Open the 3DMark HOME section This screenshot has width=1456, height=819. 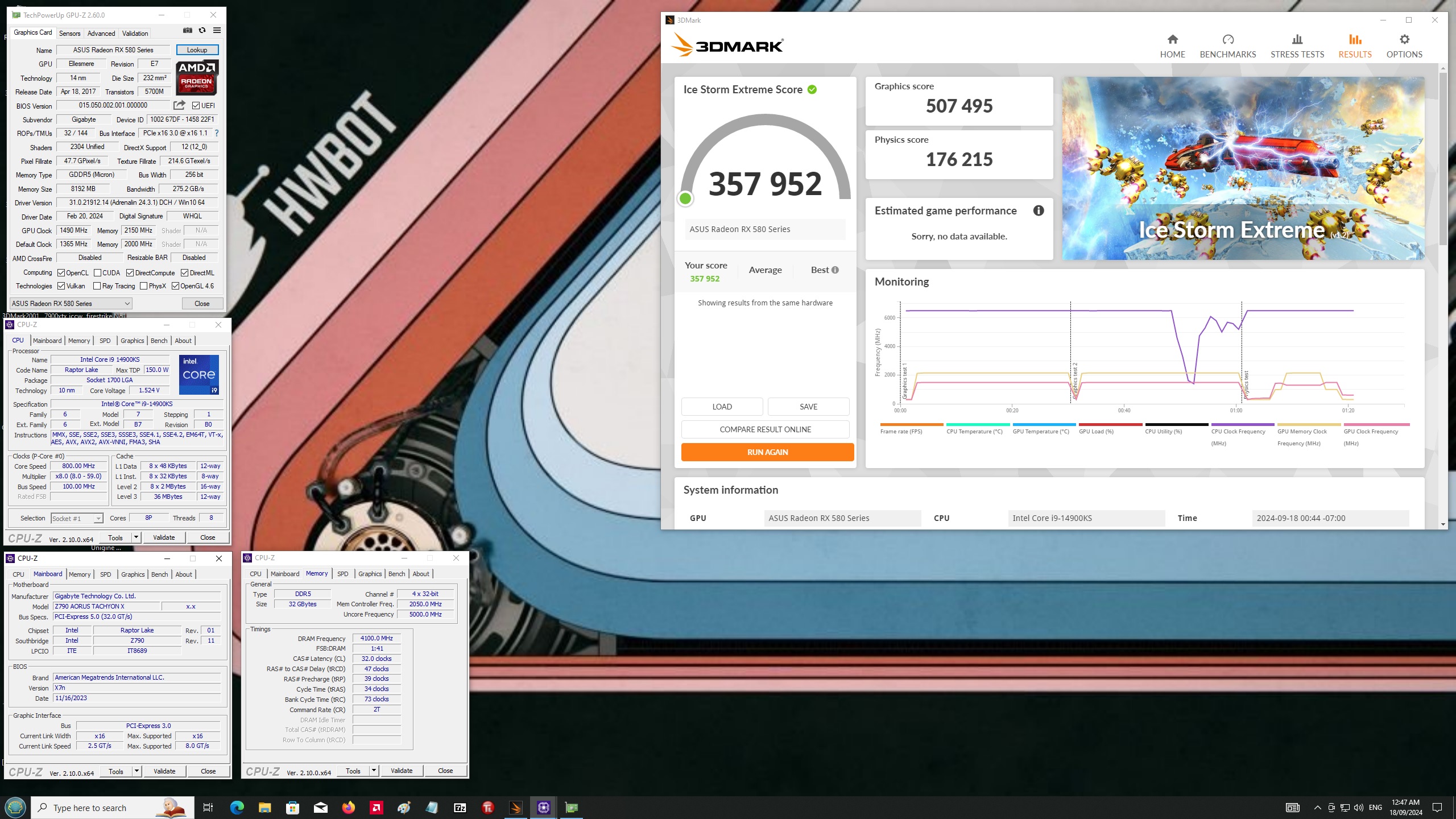1172,46
